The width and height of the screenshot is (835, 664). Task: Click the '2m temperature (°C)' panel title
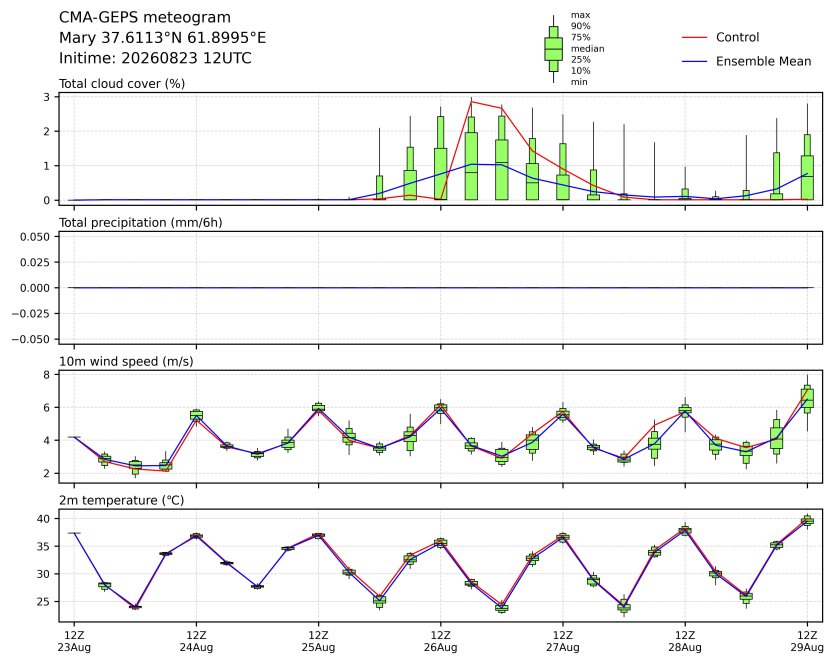click(121, 501)
